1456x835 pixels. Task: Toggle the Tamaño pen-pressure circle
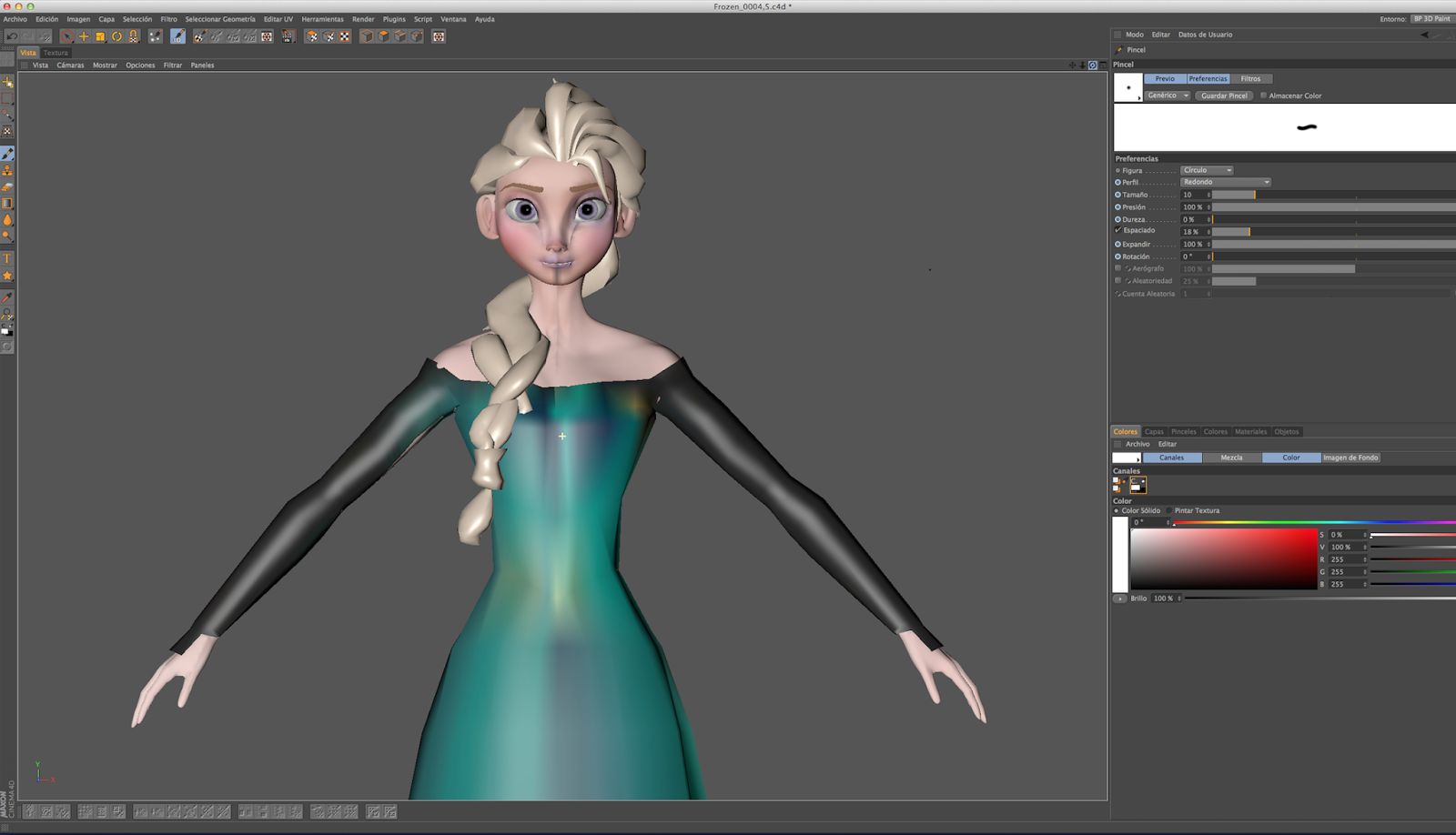click(x=1118, y=195)
